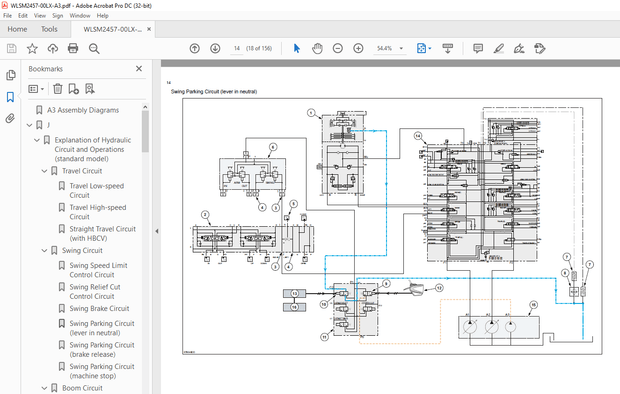Viewport: 620px width, 394px height.
Task: Open the Sign document pen tool
Action: (519, 48)
